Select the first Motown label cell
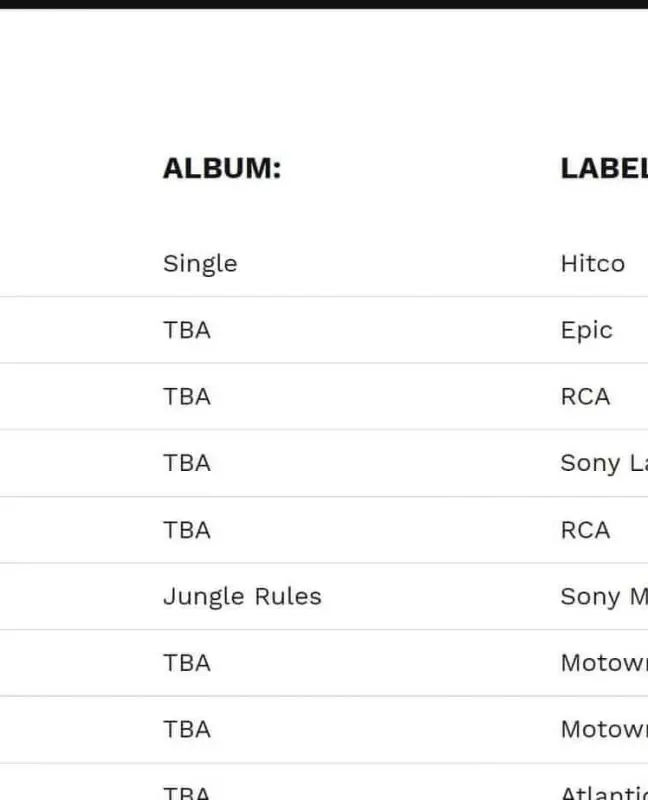Screen dimensions: 648x800 coord(603,663)
